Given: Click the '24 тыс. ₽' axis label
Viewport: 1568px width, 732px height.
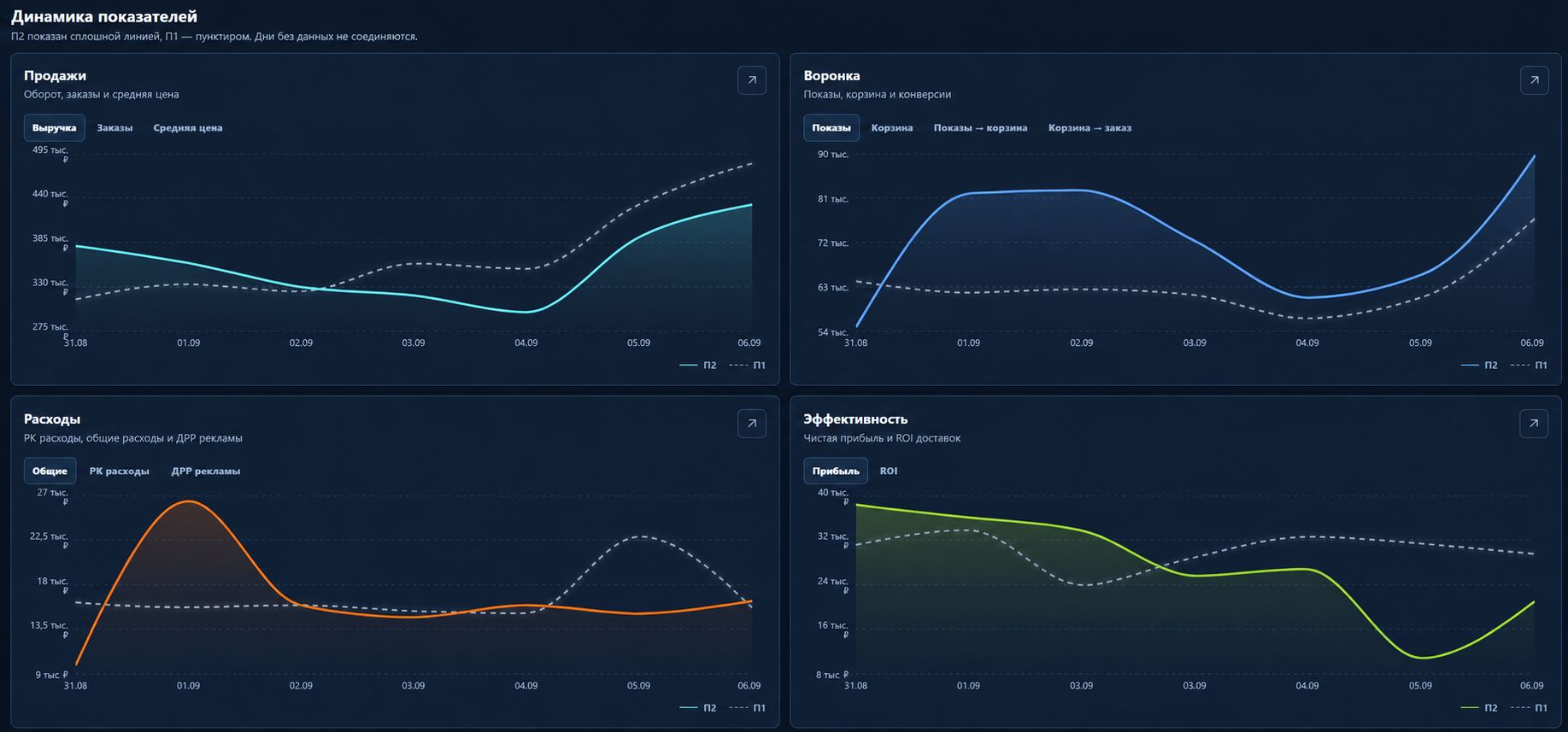Looking at the screenshot, I should 833,586.
